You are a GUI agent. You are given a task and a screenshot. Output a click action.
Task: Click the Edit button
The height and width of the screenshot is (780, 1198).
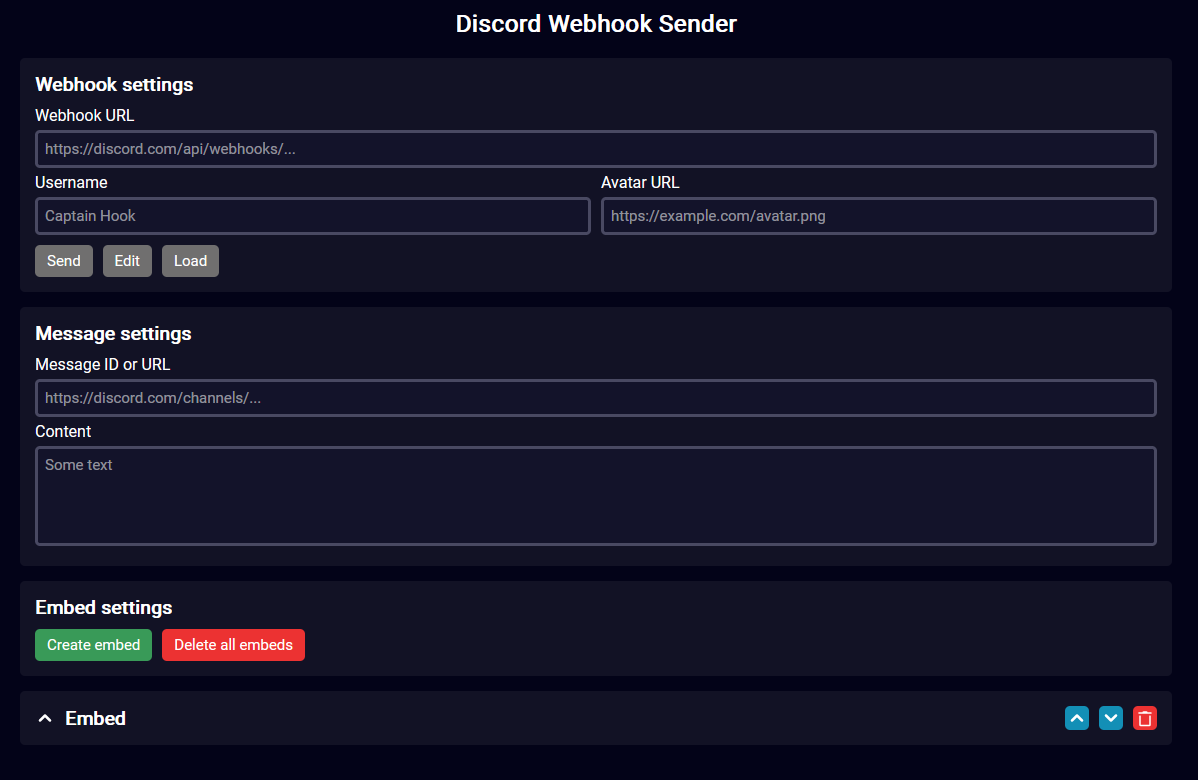click(127, 261)
